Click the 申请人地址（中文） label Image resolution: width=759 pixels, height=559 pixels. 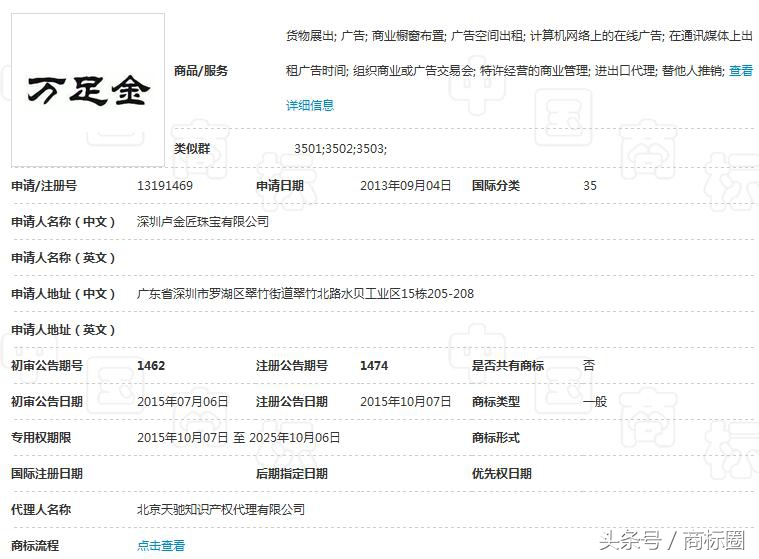point(63,293)
